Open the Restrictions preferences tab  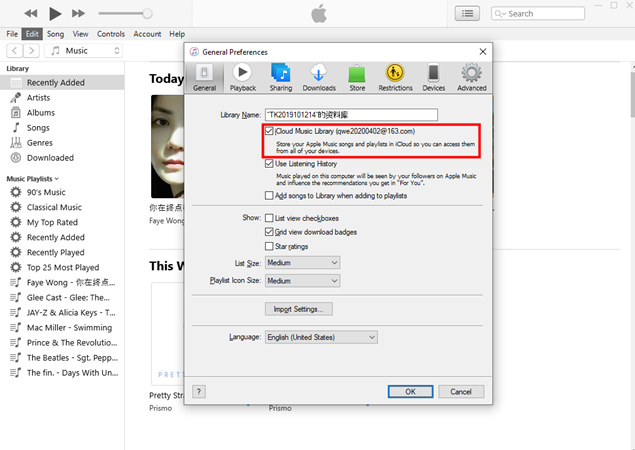click(x=395, y=78)
